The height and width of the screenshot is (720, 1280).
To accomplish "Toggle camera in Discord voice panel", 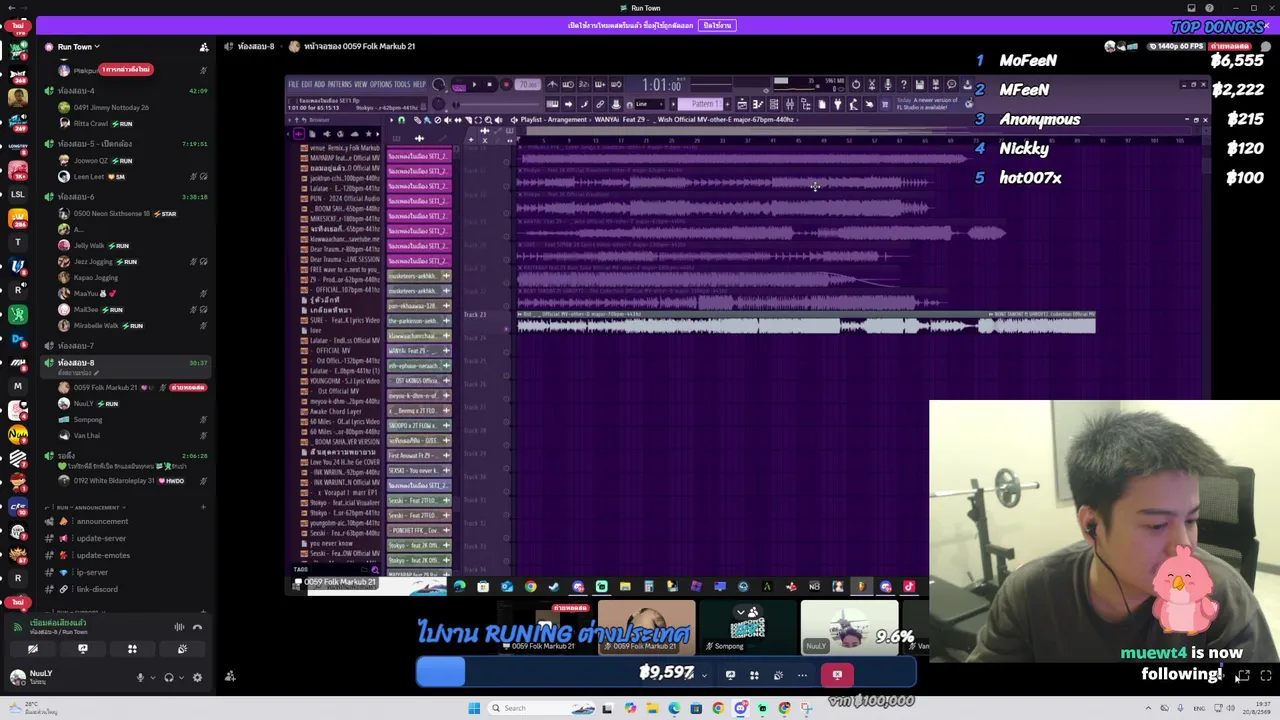I will point(33,649).
